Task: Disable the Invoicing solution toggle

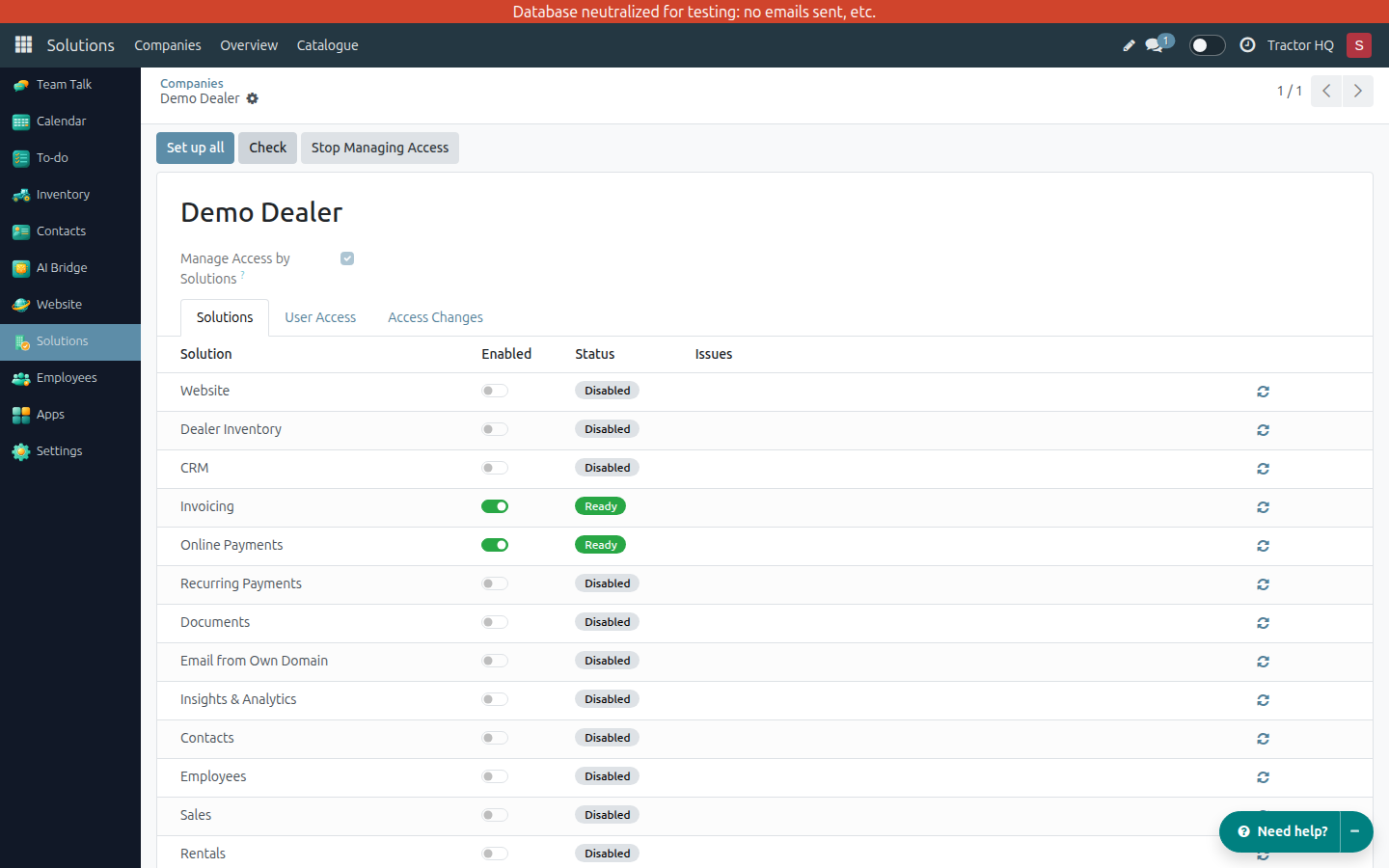Action: tap(495, 506)
